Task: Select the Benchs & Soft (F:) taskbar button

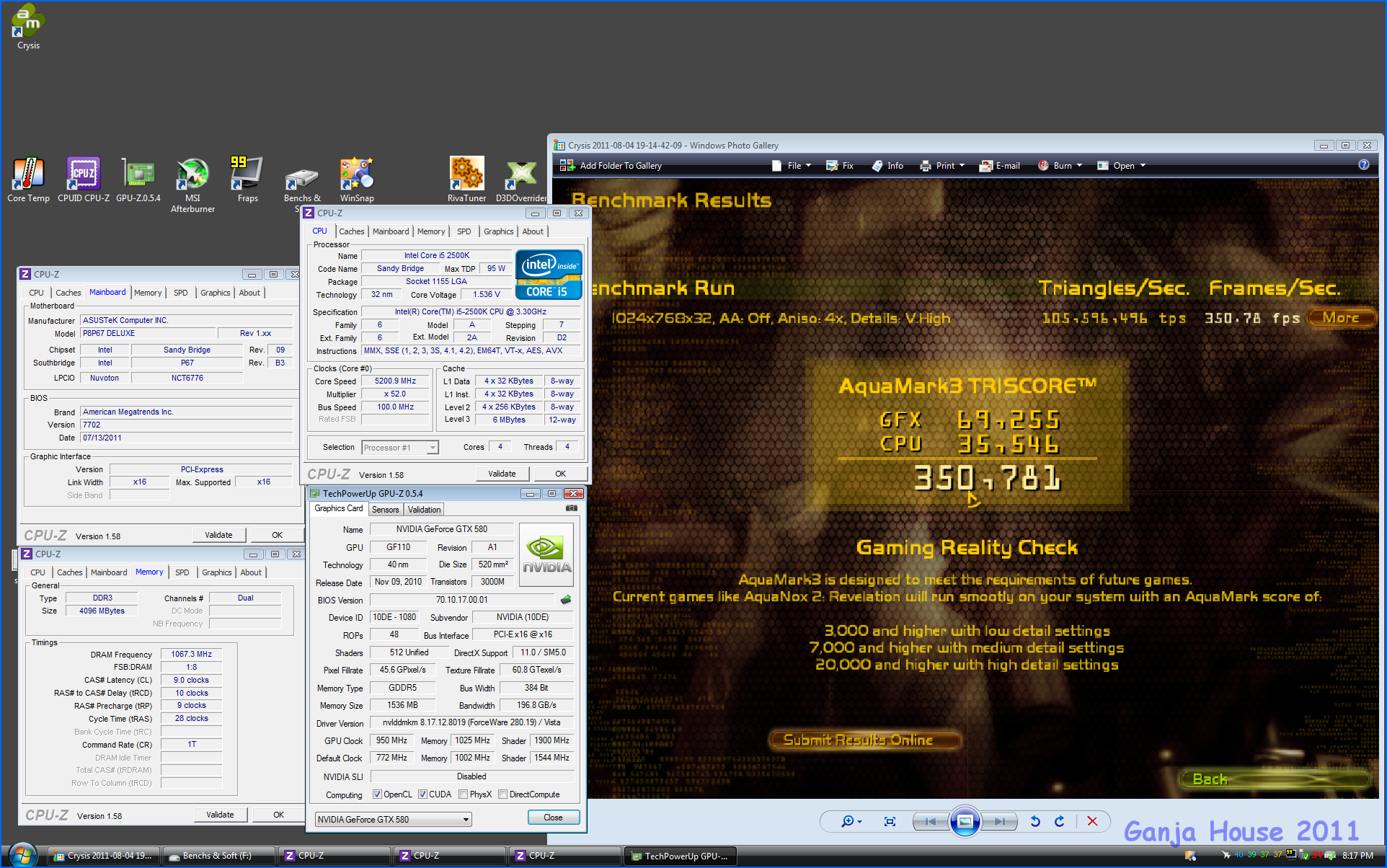Action: tap(218, 856)
